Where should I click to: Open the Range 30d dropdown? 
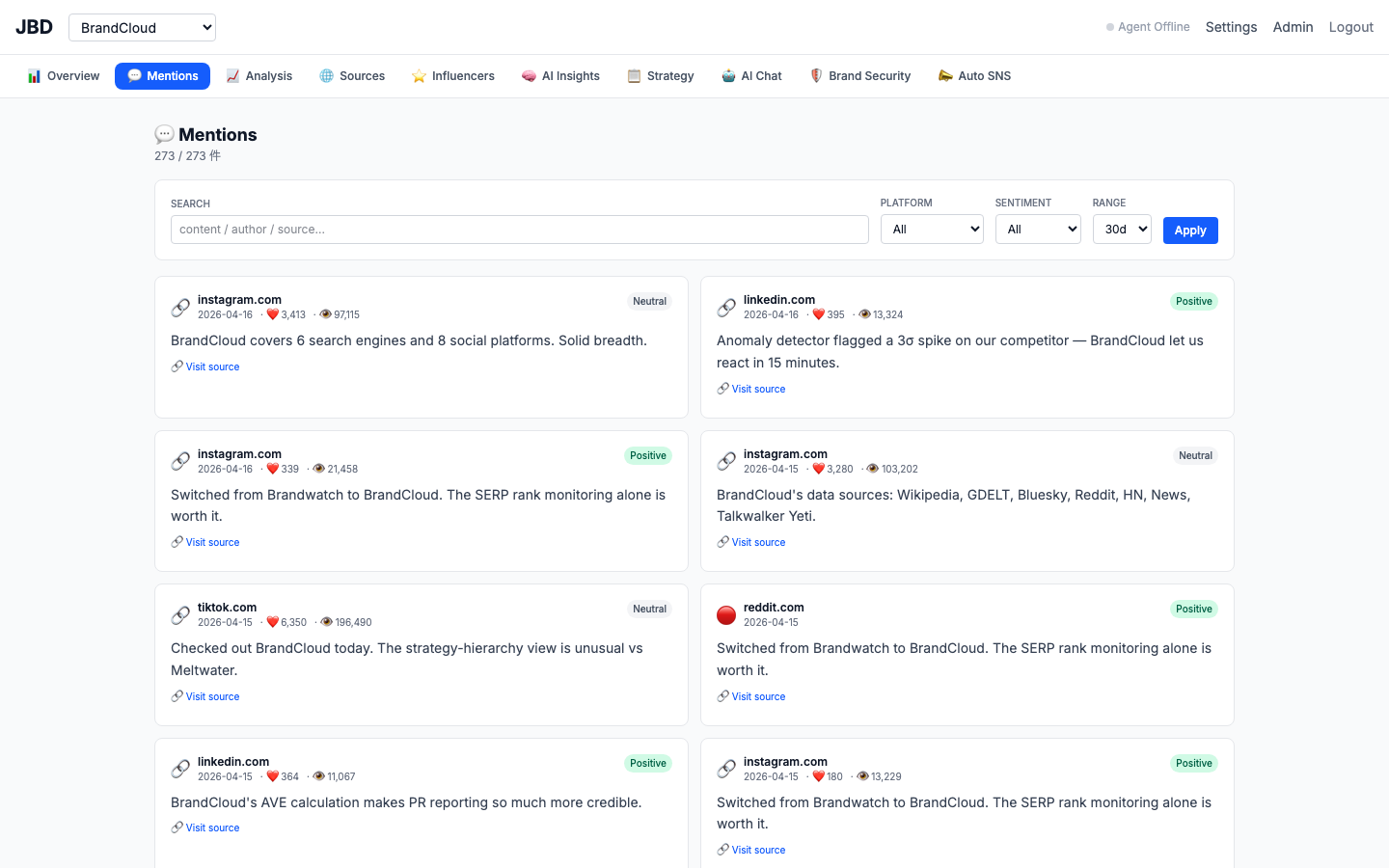pyautogui.click(x=1122, y=230)
